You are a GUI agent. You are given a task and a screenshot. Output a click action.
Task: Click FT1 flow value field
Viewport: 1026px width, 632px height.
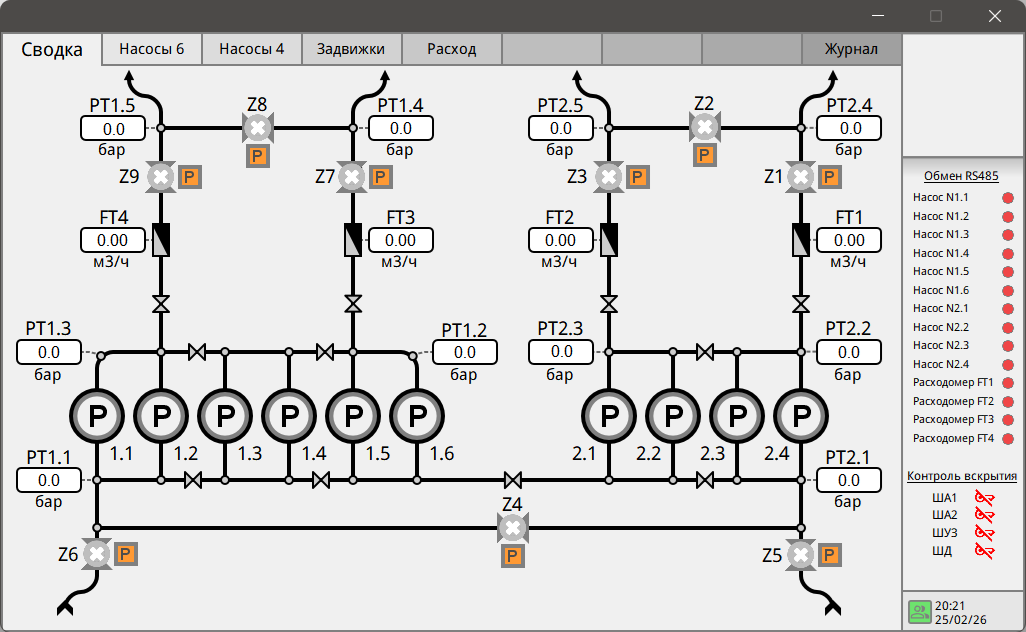pos(849,240)
